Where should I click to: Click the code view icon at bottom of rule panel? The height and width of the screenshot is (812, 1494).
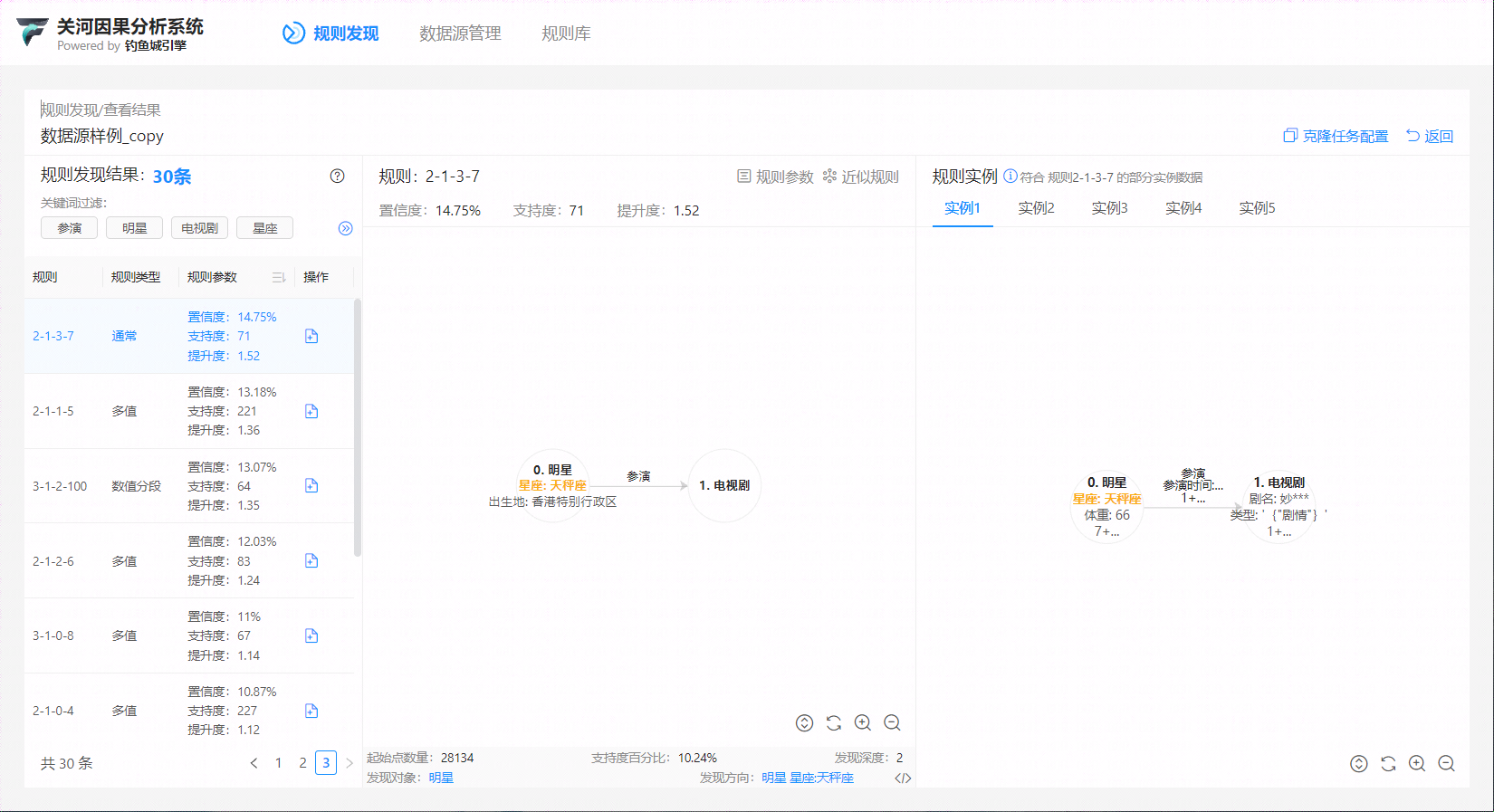[903, 778]
